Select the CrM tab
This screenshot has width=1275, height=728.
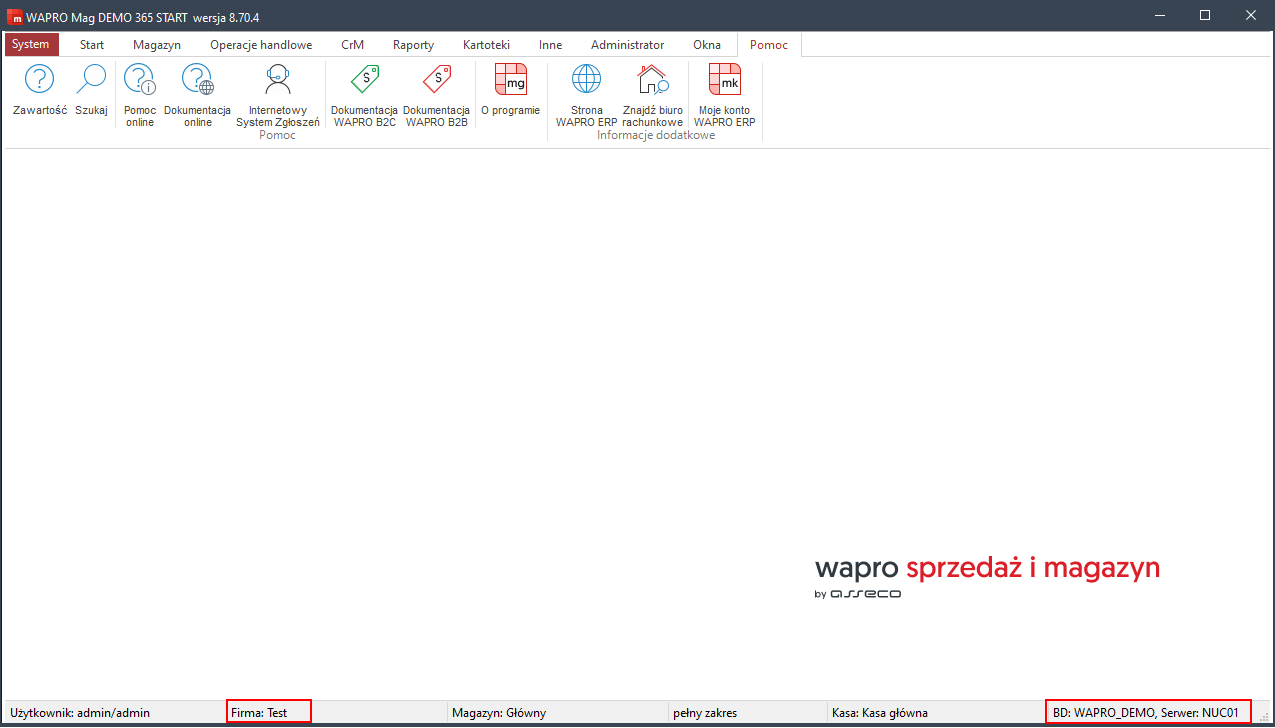[x=352, y=45]
